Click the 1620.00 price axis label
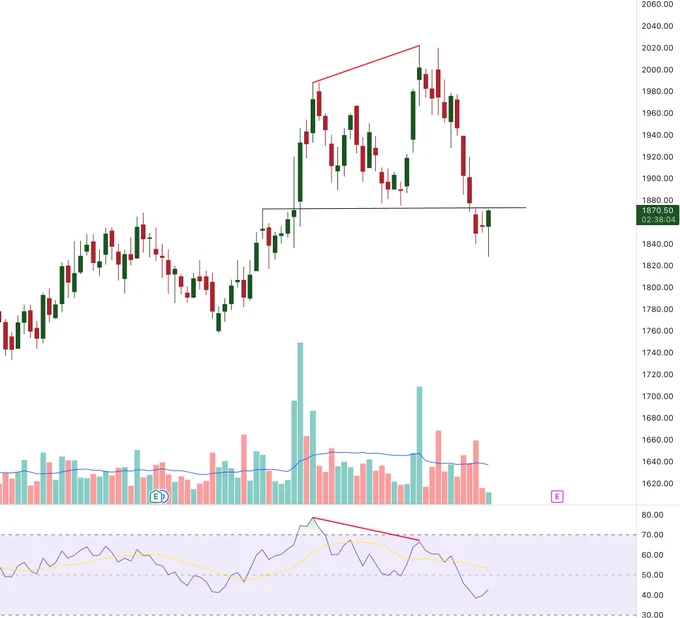The width and height of the screenshot is (680, 618). (x=657, y=484)
